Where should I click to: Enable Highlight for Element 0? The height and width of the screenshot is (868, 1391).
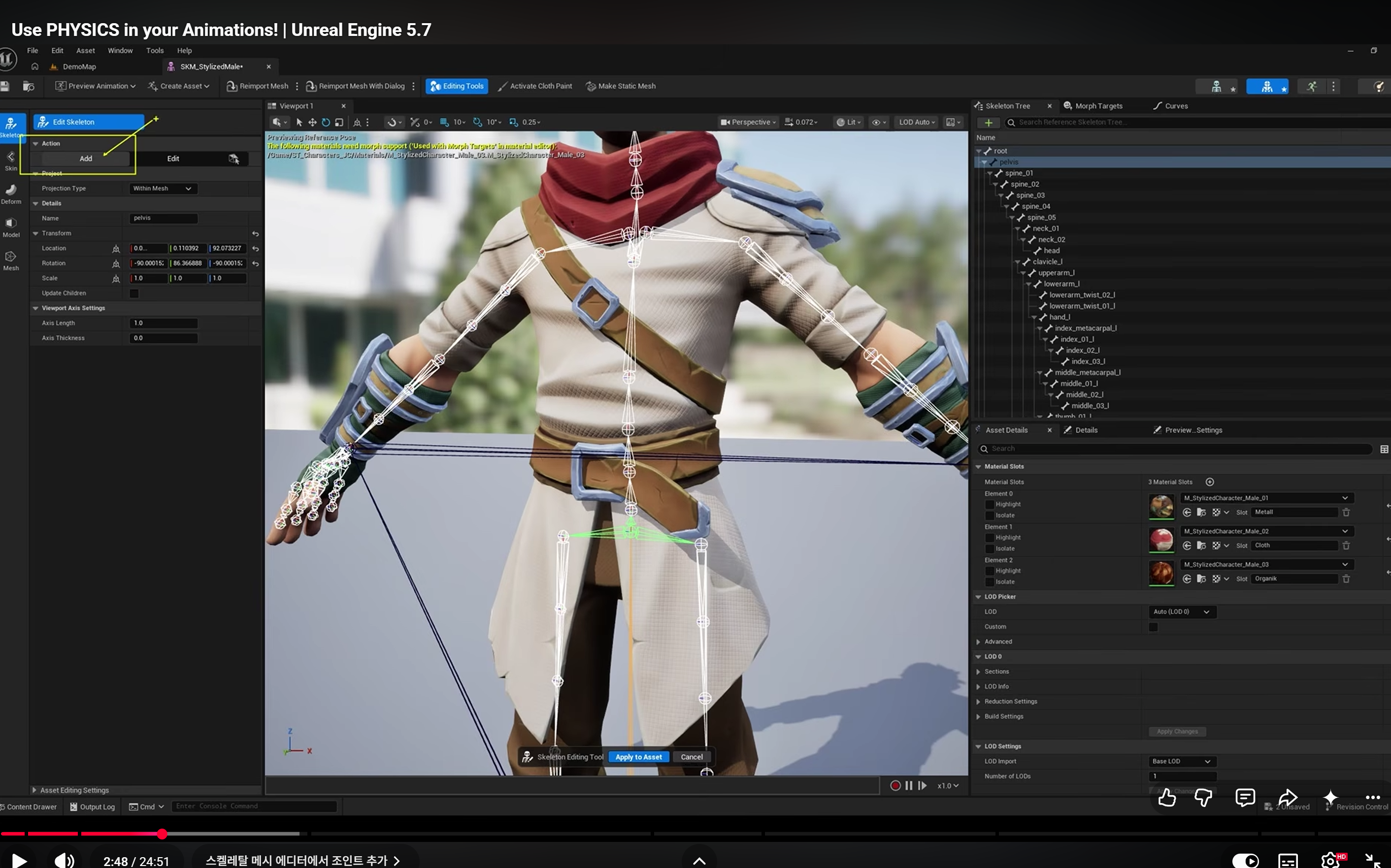tap(990, 505)
